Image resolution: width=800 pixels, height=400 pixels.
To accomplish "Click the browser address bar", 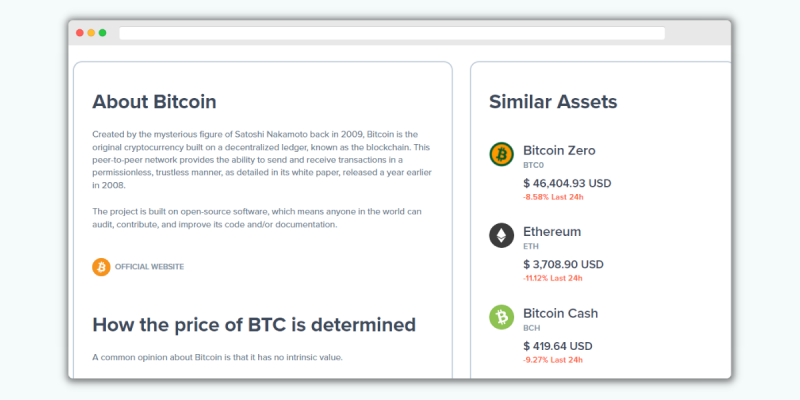I will click(392, 33).
